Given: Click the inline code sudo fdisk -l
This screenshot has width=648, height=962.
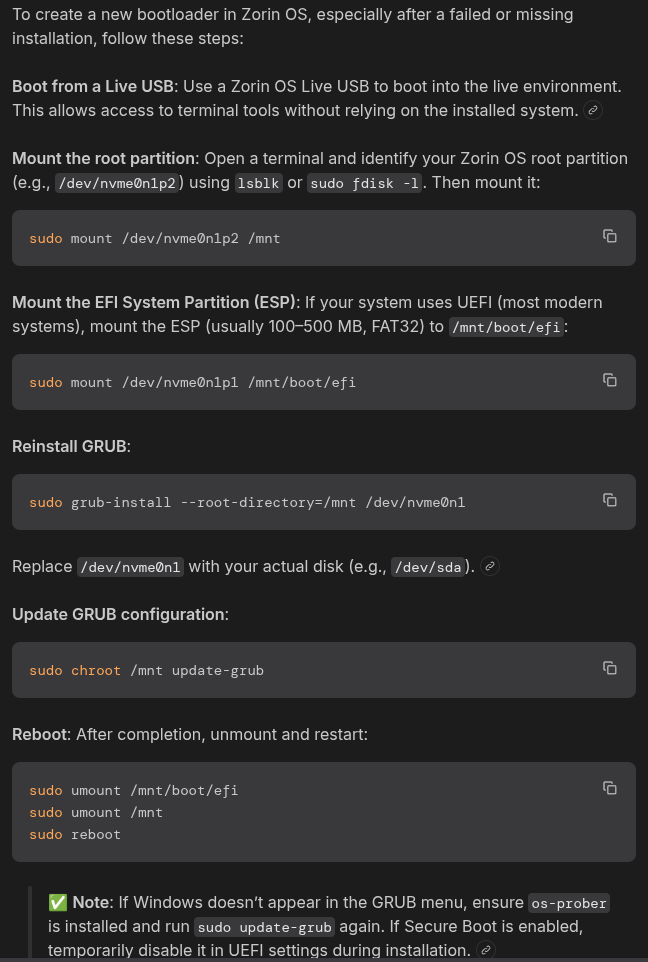Looking at the screenshot, I should 365,183.
